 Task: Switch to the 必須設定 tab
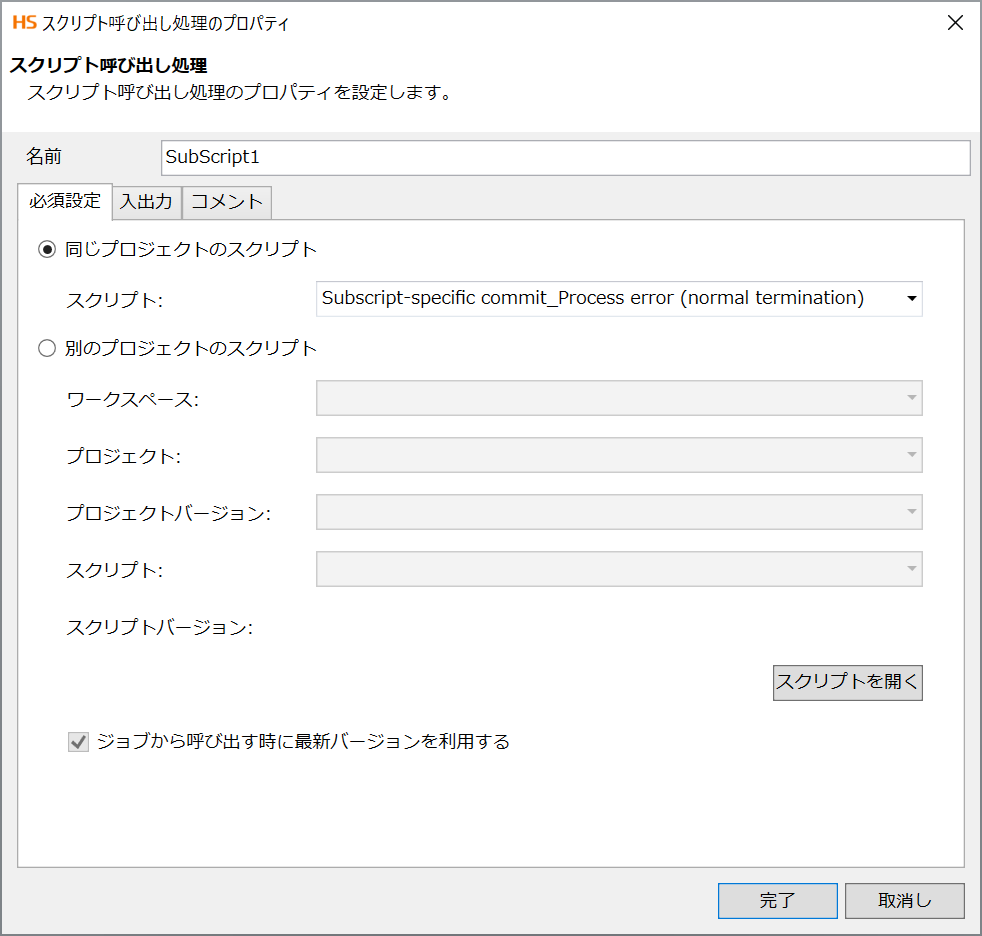65,201
